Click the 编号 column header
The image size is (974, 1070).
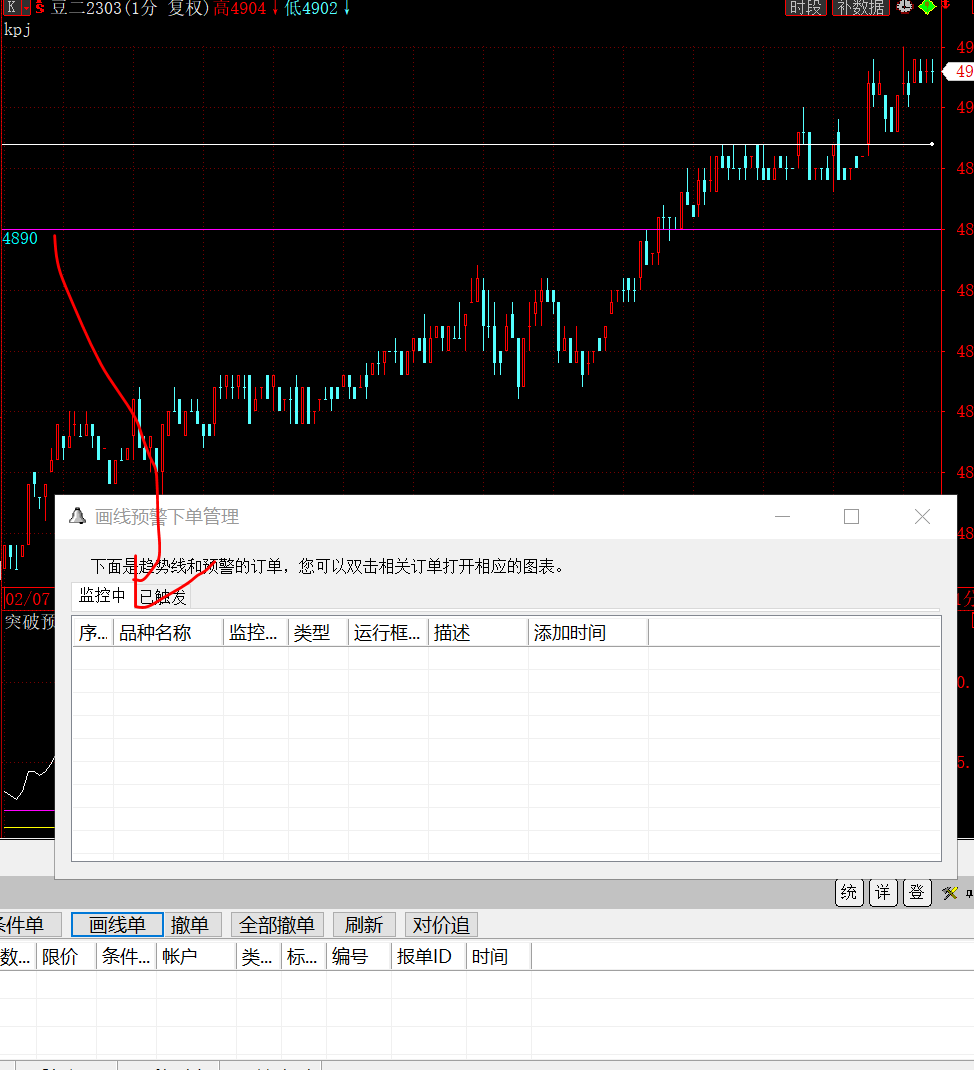click(x=359, y=957)
